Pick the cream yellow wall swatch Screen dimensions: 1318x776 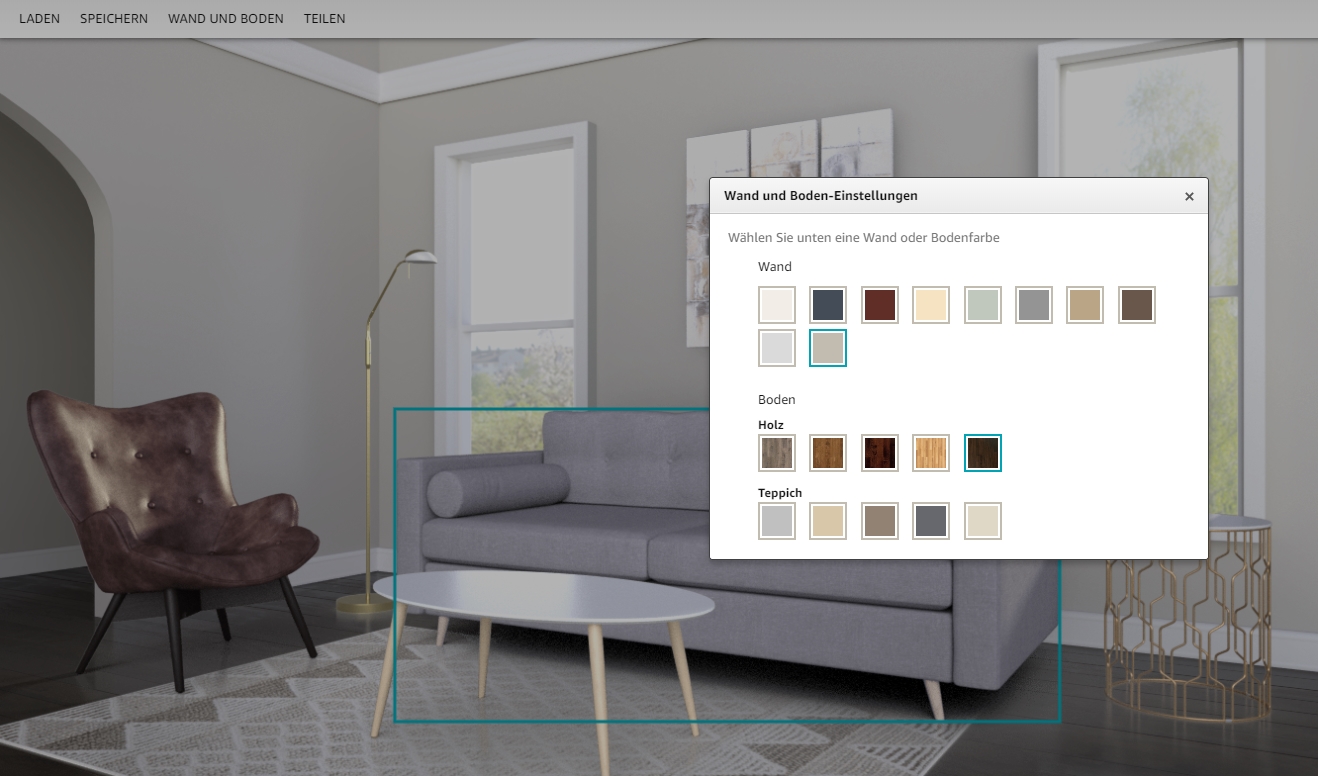pos(931,305)
